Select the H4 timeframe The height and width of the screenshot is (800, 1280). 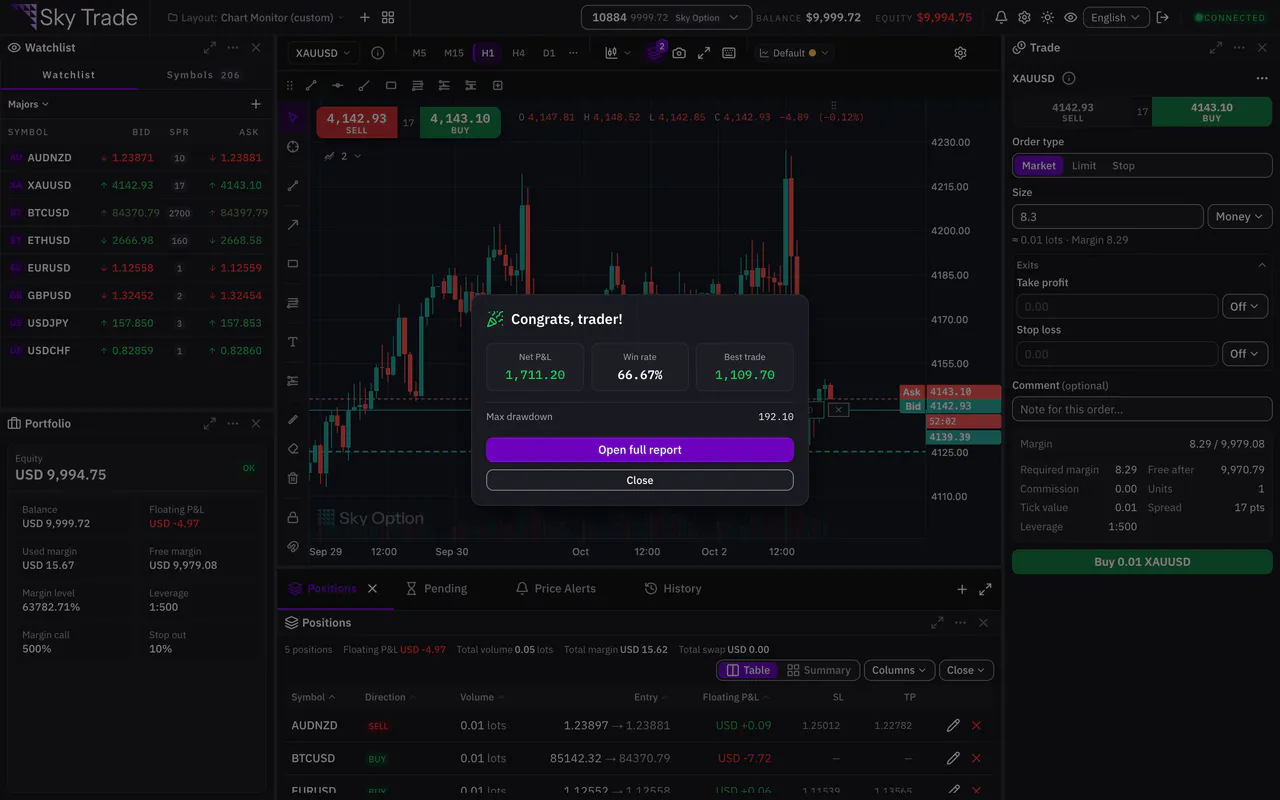(x=518, y=53)
